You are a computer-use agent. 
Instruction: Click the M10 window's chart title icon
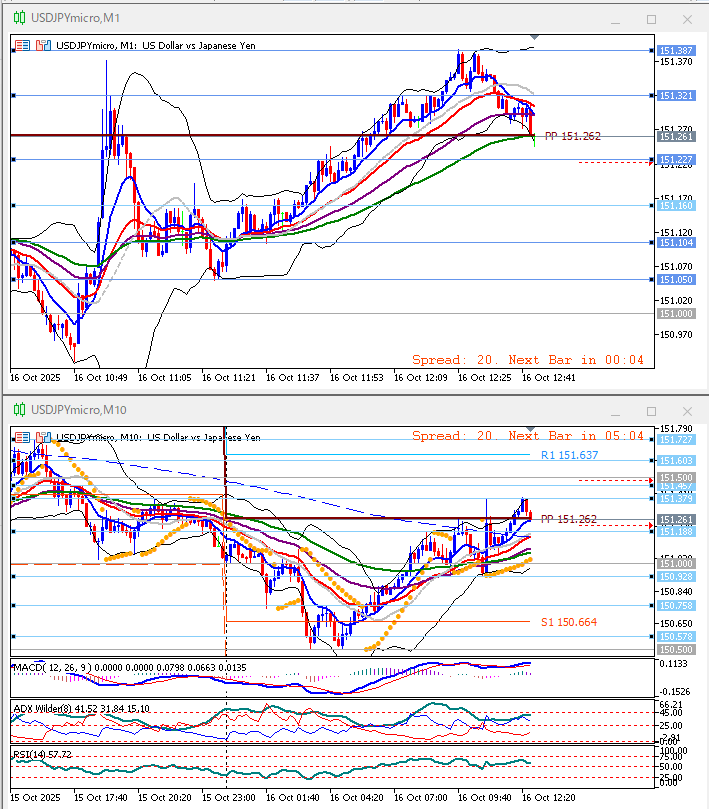17,409
